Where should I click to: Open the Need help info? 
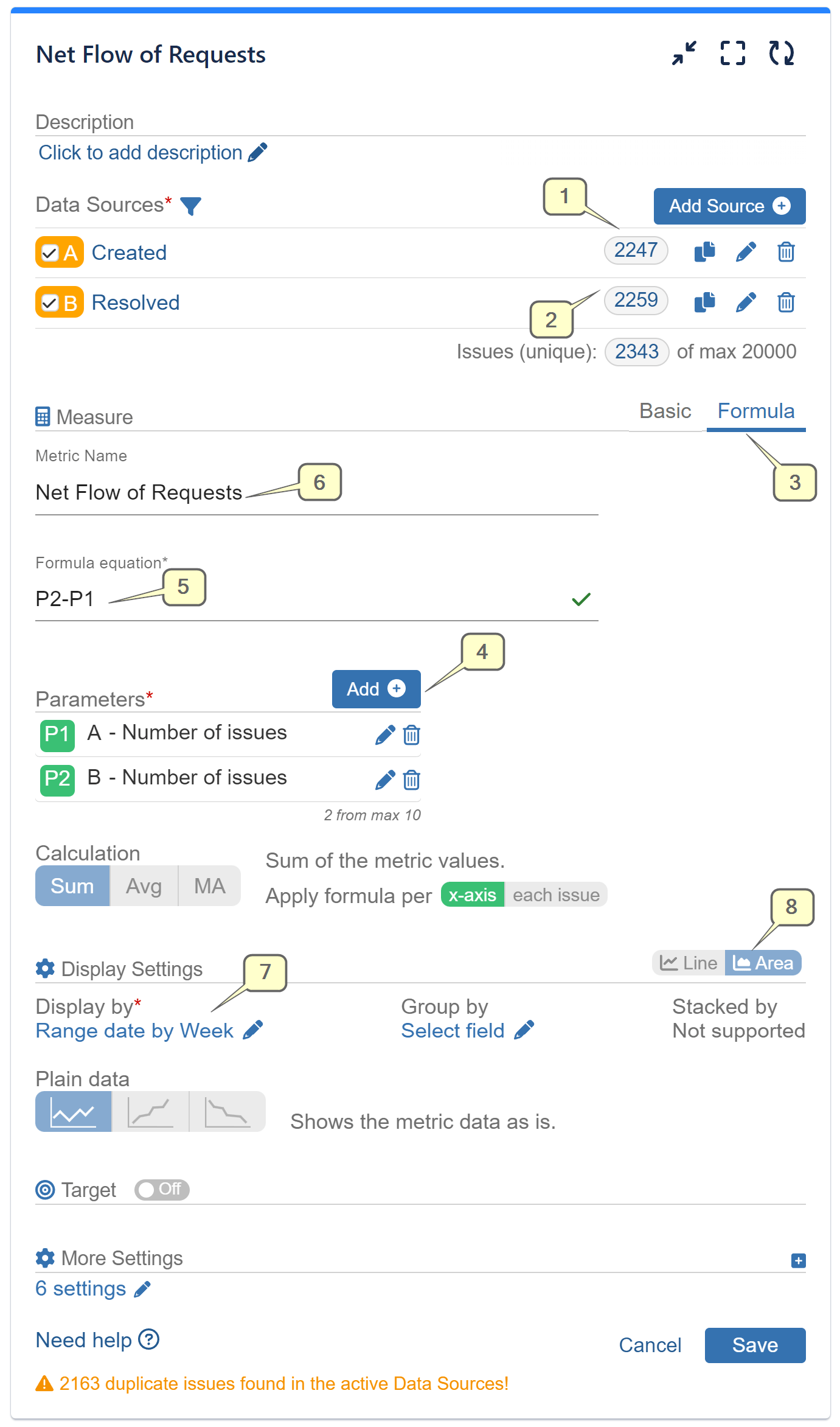click(148, 1340)
